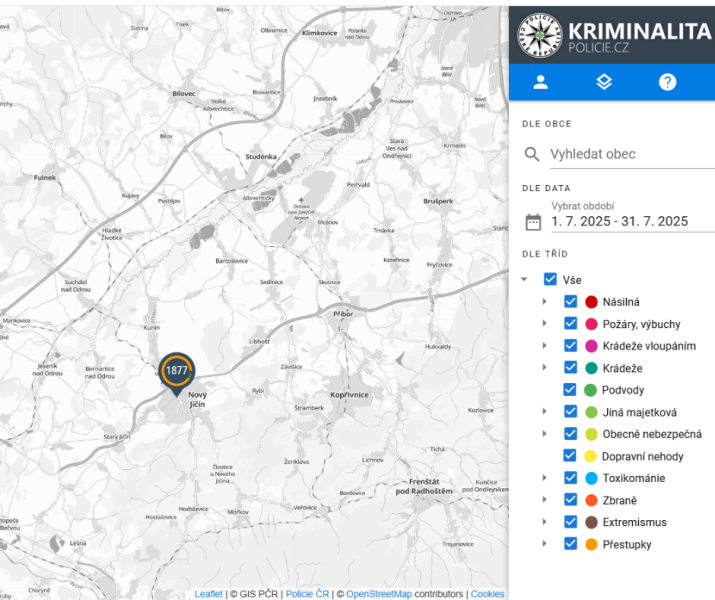Screen dimensions: 715x600
Task: Click the Studénka town label on map
Action: 261,156
